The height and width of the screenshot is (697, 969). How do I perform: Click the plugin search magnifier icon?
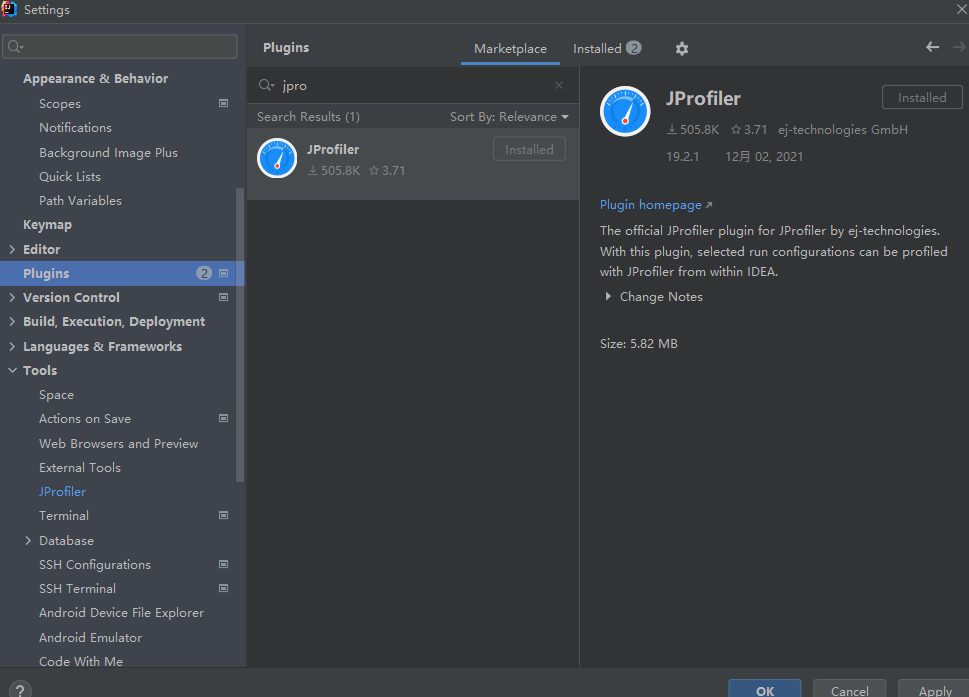pos(266,85)
